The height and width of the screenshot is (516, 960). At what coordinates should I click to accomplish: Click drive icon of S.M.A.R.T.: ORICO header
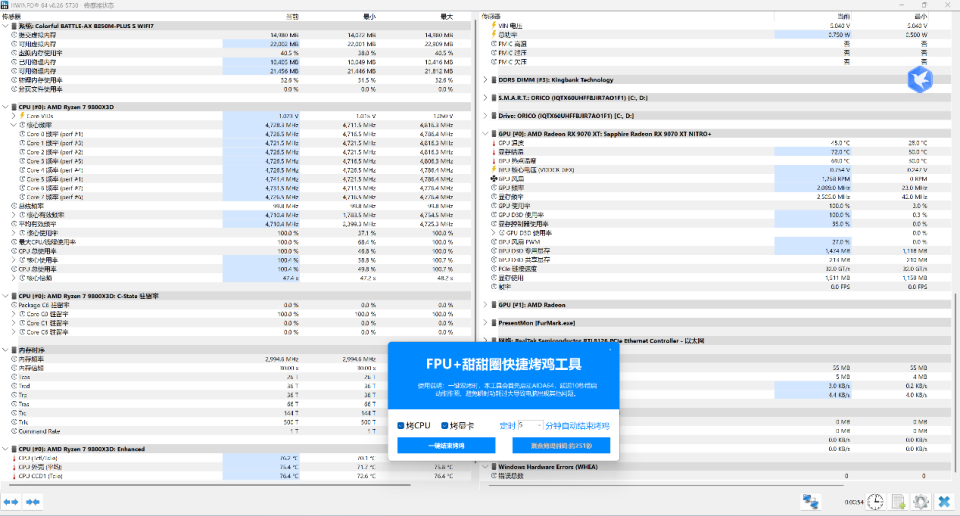click(493, 98)
